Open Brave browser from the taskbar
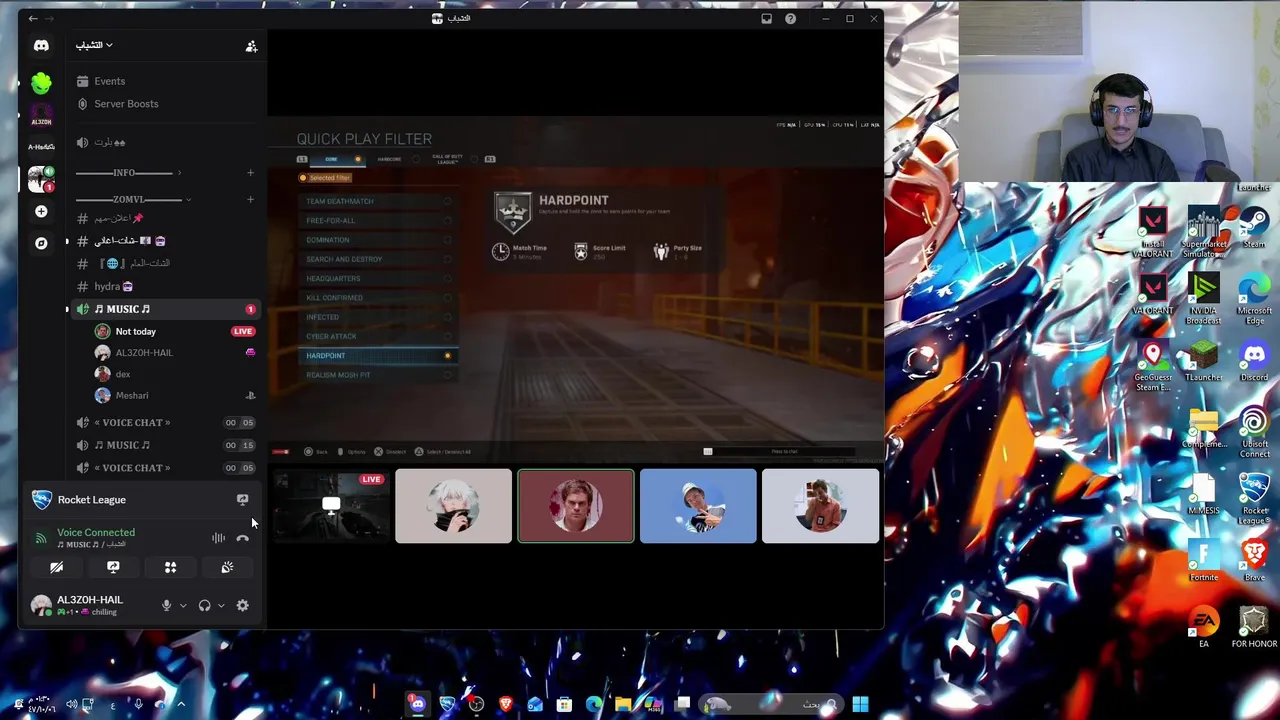Image resolution: width=1280 pixels, height=720 pixels. pos(506,704)
